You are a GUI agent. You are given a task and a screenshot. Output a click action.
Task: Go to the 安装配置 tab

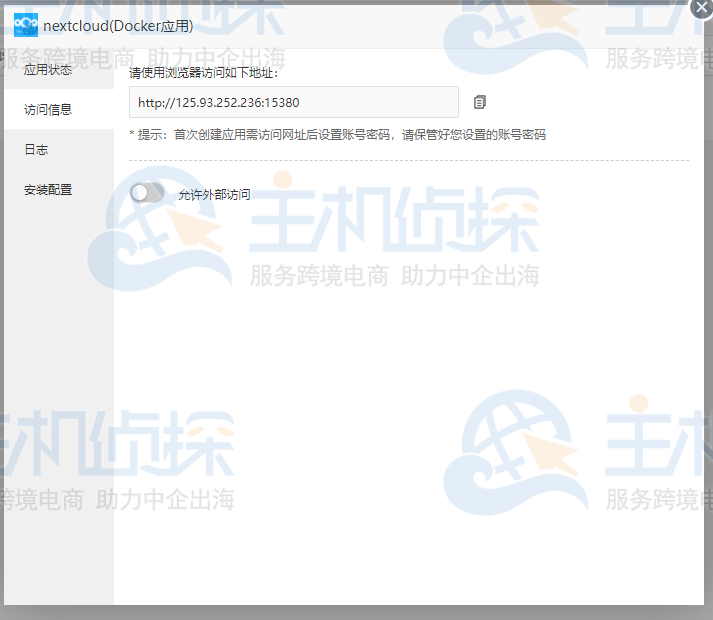48,190
